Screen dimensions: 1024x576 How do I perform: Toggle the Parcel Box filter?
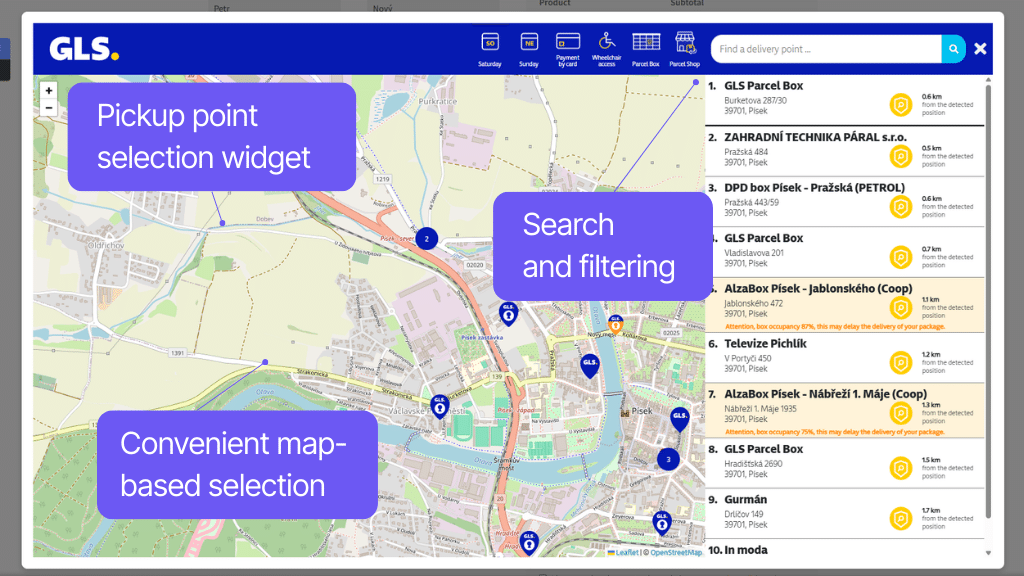coord(646,50)
